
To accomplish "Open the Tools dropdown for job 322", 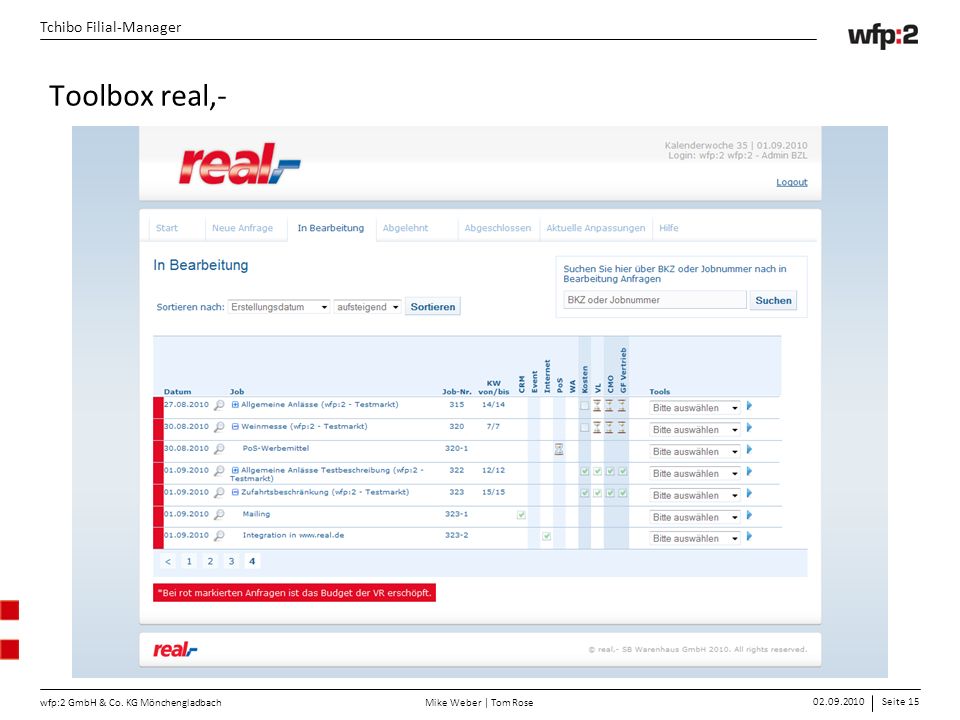I will [x=694, y=474].
